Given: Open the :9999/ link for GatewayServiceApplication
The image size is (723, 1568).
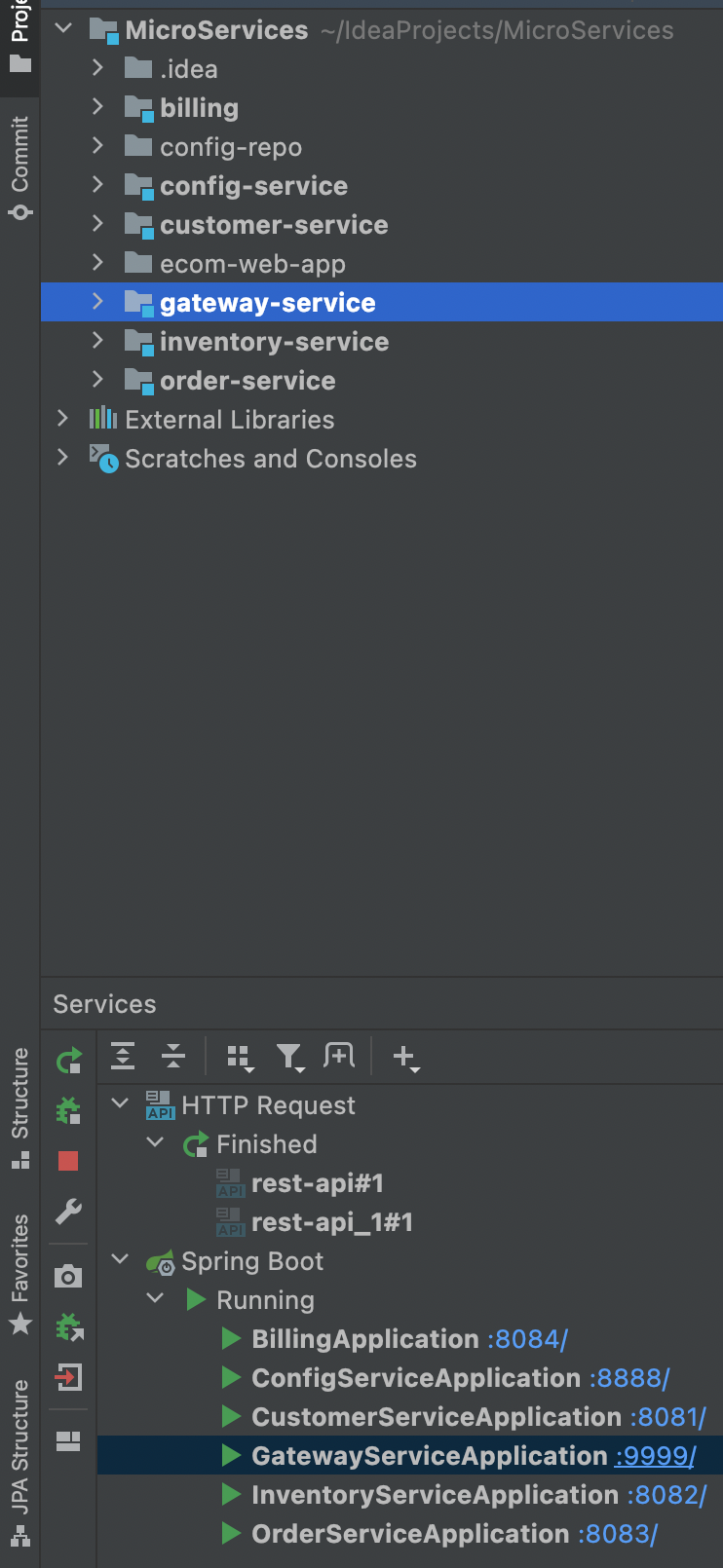Looking at the screenshot, I should (x=654, y=1455).
